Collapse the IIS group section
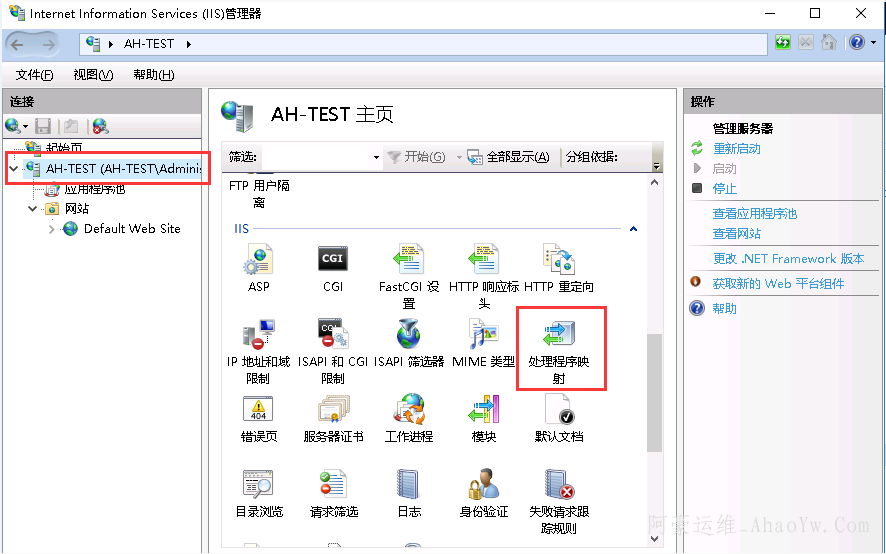 point(633,229)
